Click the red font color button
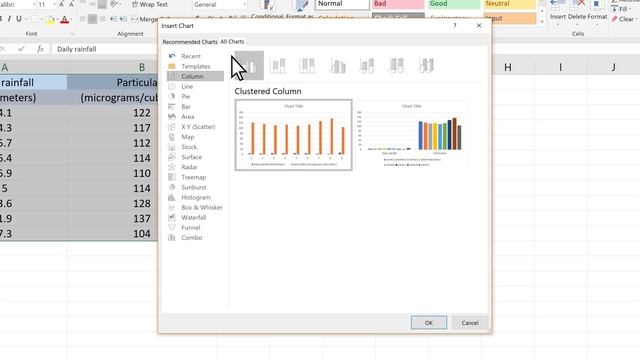640x360 pixels. click(64, 19)
